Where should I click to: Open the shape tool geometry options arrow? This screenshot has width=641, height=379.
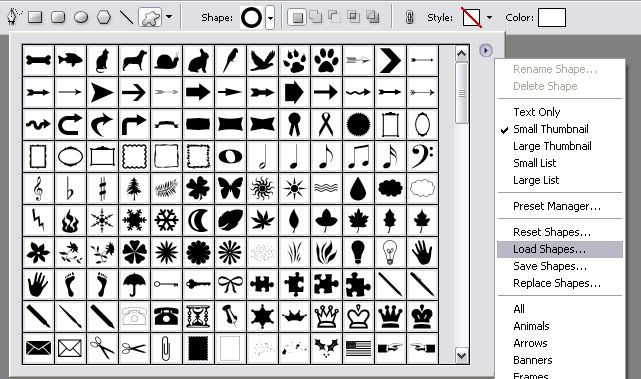coord(169,17)
